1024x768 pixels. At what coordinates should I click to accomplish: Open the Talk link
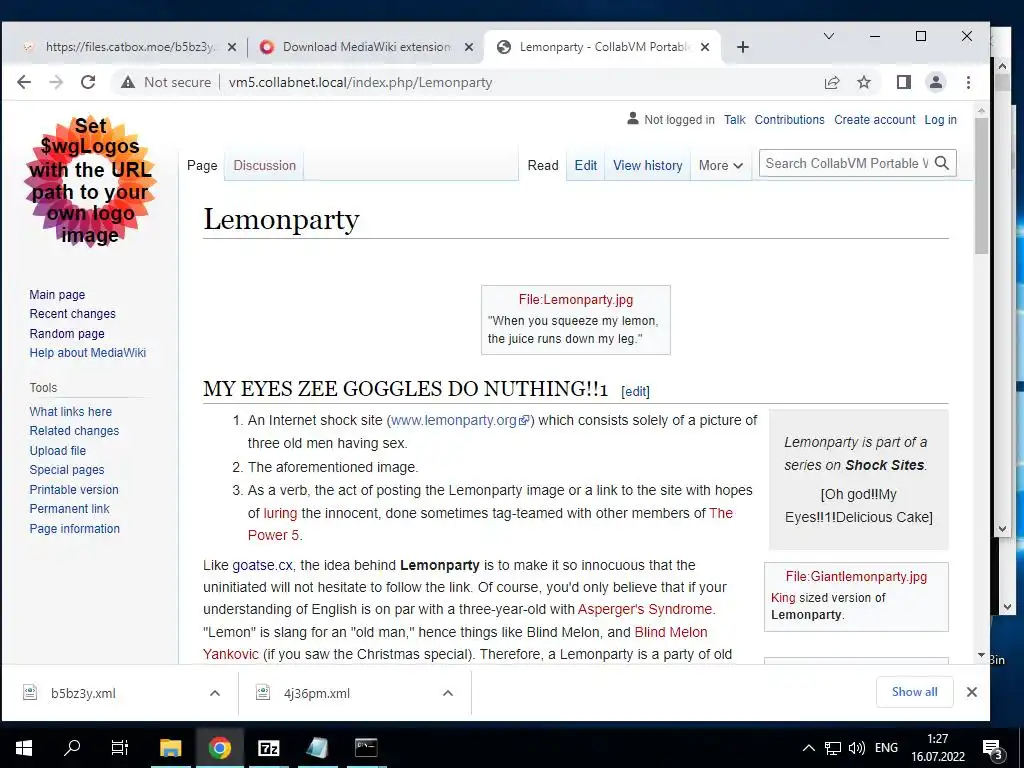734,120
